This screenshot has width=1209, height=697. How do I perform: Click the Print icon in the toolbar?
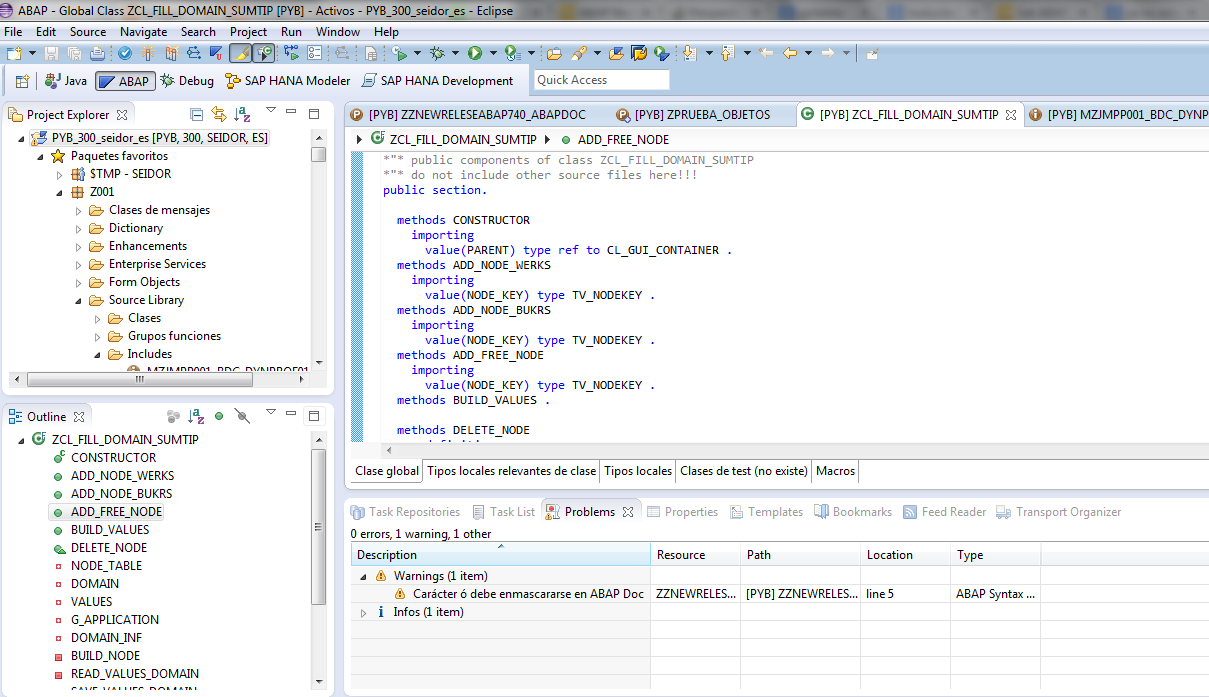pos(99,52)
